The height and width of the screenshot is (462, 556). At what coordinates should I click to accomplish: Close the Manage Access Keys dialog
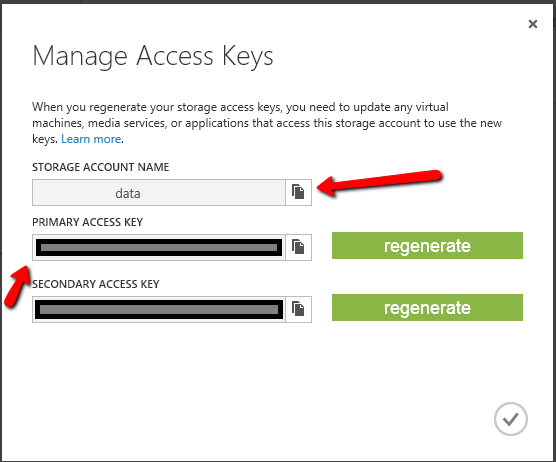[533, 24]
